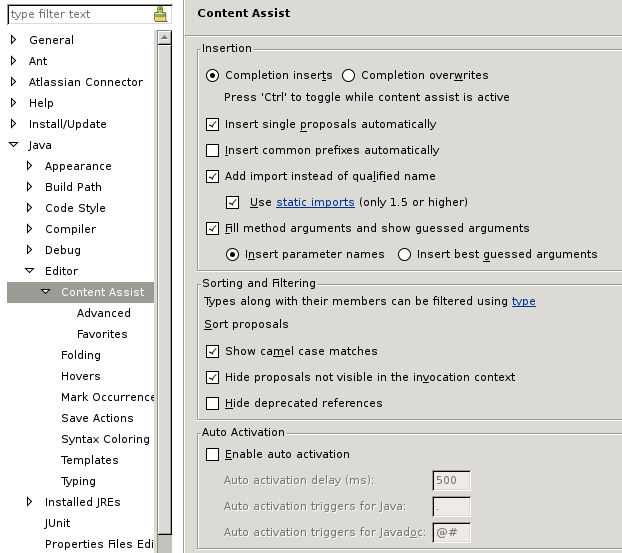The height and width of the screenshot is (553, 622).
Task: Click the filter text search field
Action: (78, 14)
